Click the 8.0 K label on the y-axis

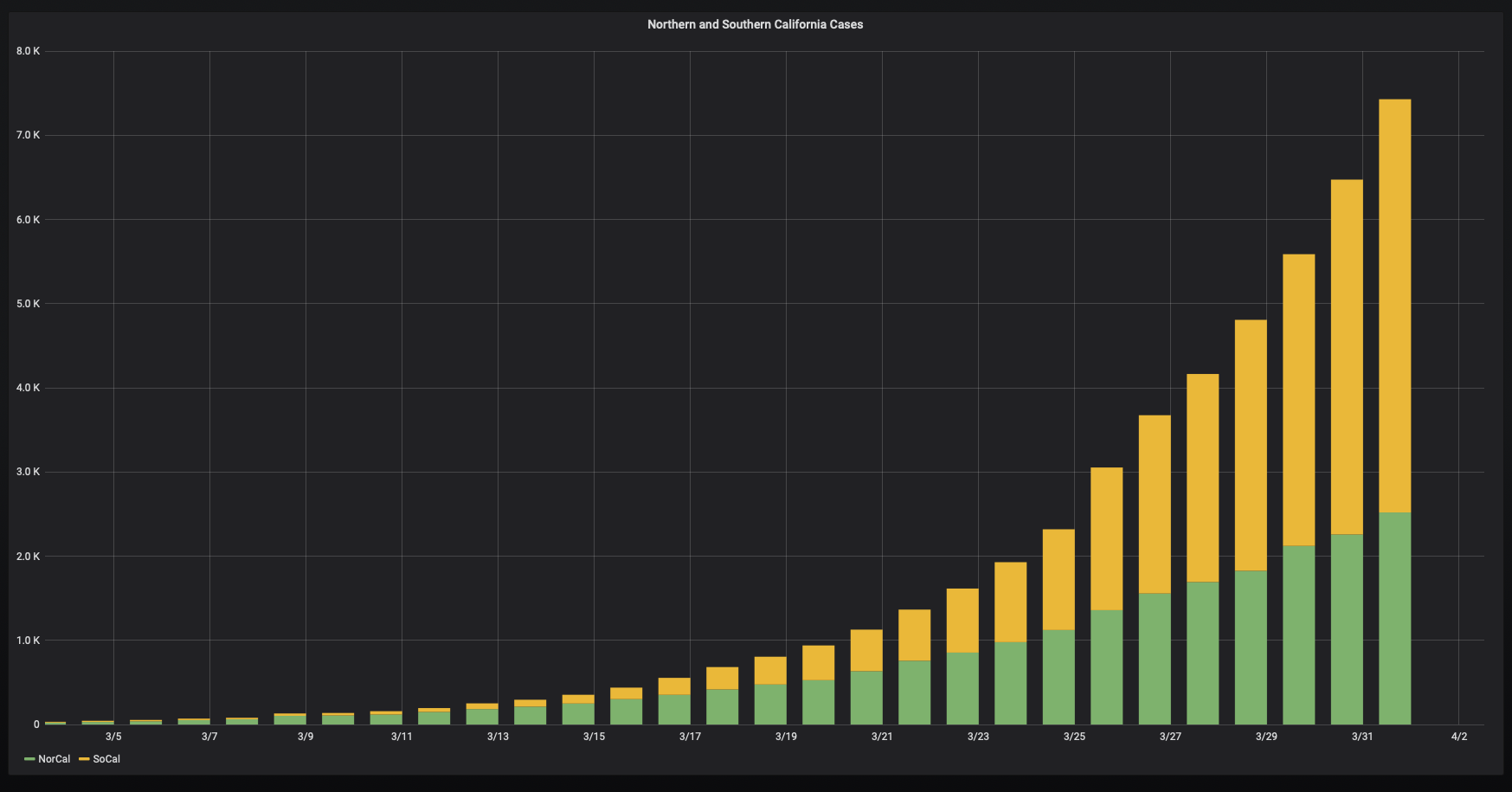point(26,51)
